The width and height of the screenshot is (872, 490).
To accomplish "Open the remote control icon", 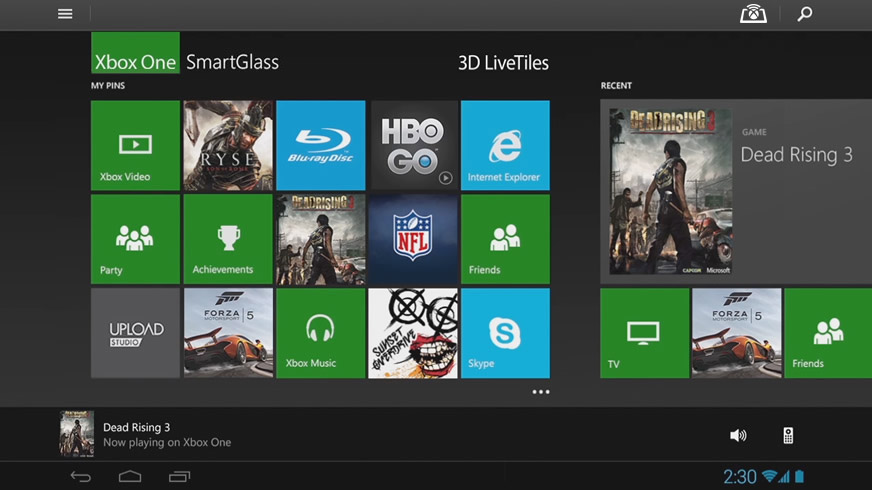I will point(788,435).
